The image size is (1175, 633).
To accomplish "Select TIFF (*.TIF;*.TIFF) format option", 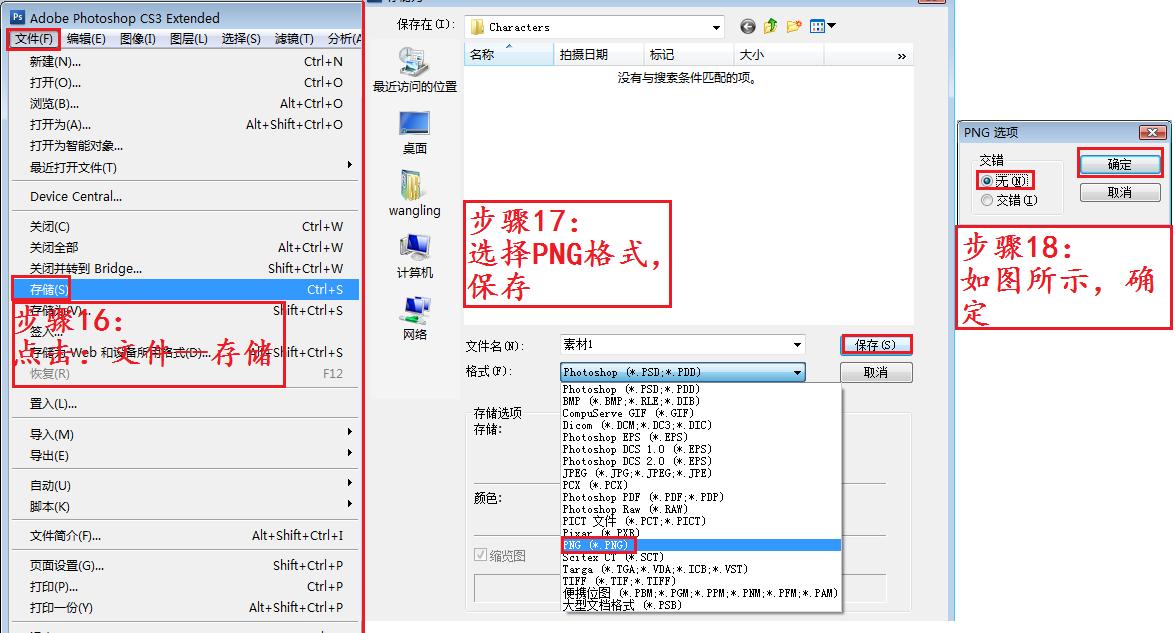I will point(701,581).
